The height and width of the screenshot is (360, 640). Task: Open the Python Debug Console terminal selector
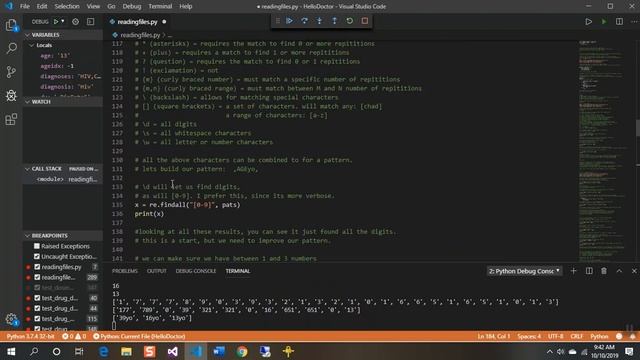pyautogui.click(x=524, y=271)
